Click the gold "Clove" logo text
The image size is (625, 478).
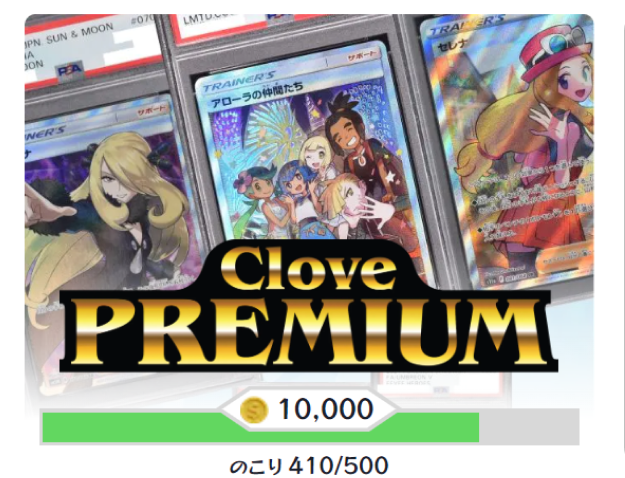click(x=309, y=267)
